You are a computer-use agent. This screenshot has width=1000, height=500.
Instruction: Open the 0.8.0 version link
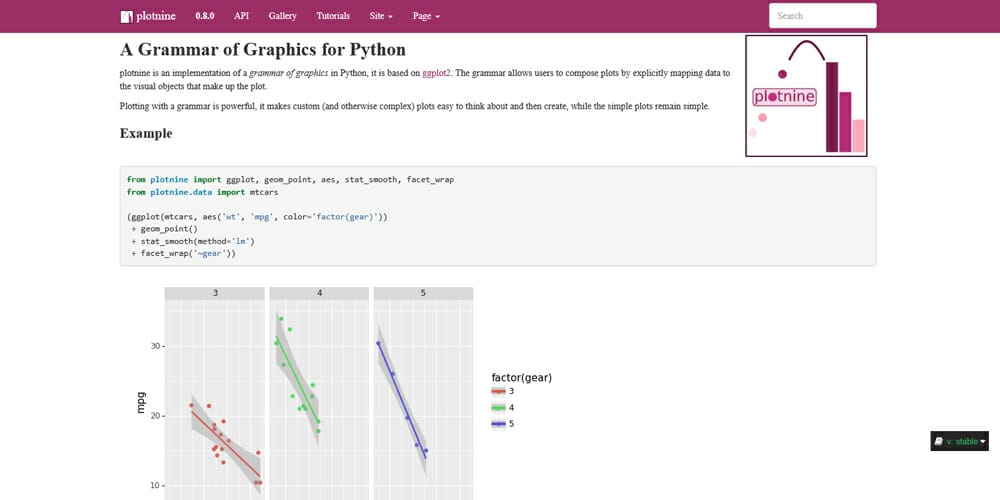205,16
